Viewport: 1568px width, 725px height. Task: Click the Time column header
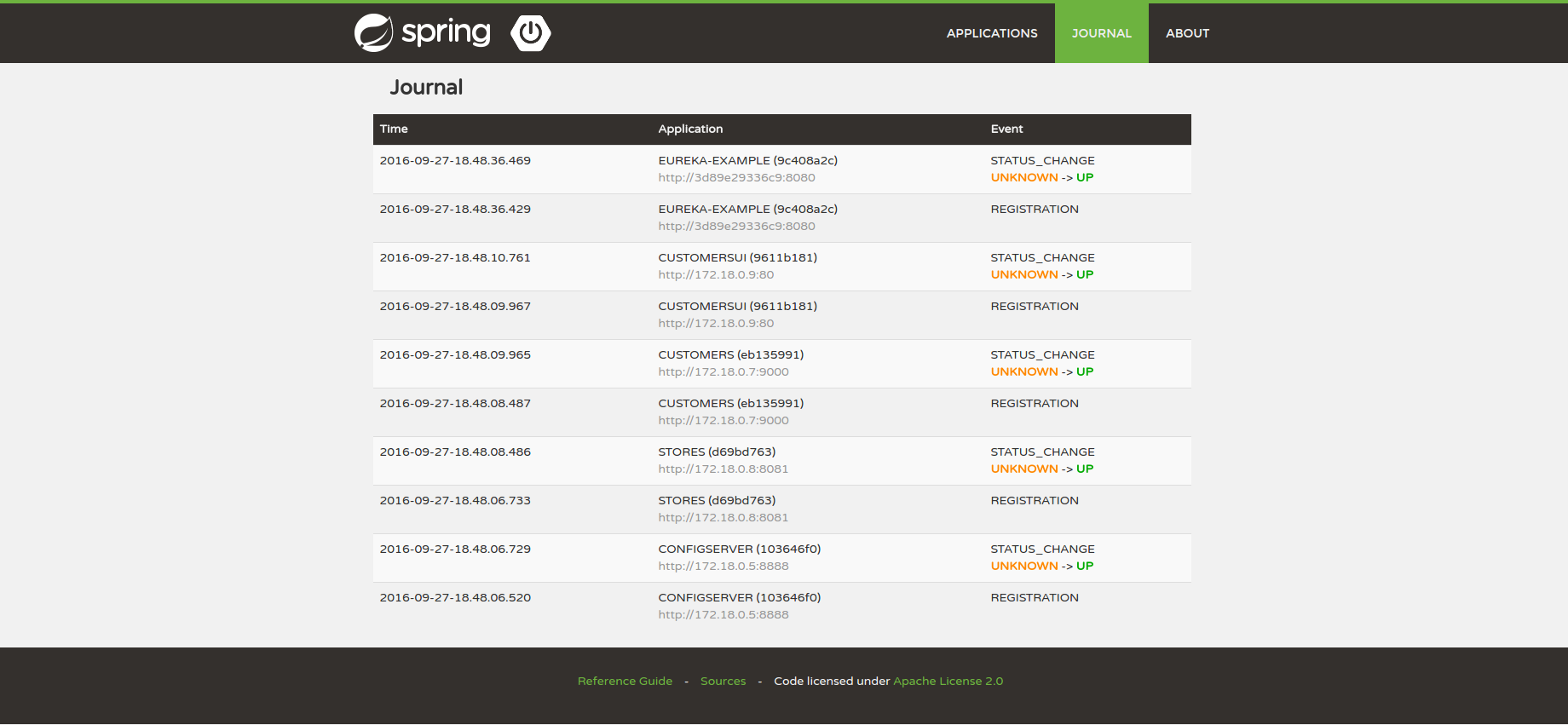coord(394,129)
